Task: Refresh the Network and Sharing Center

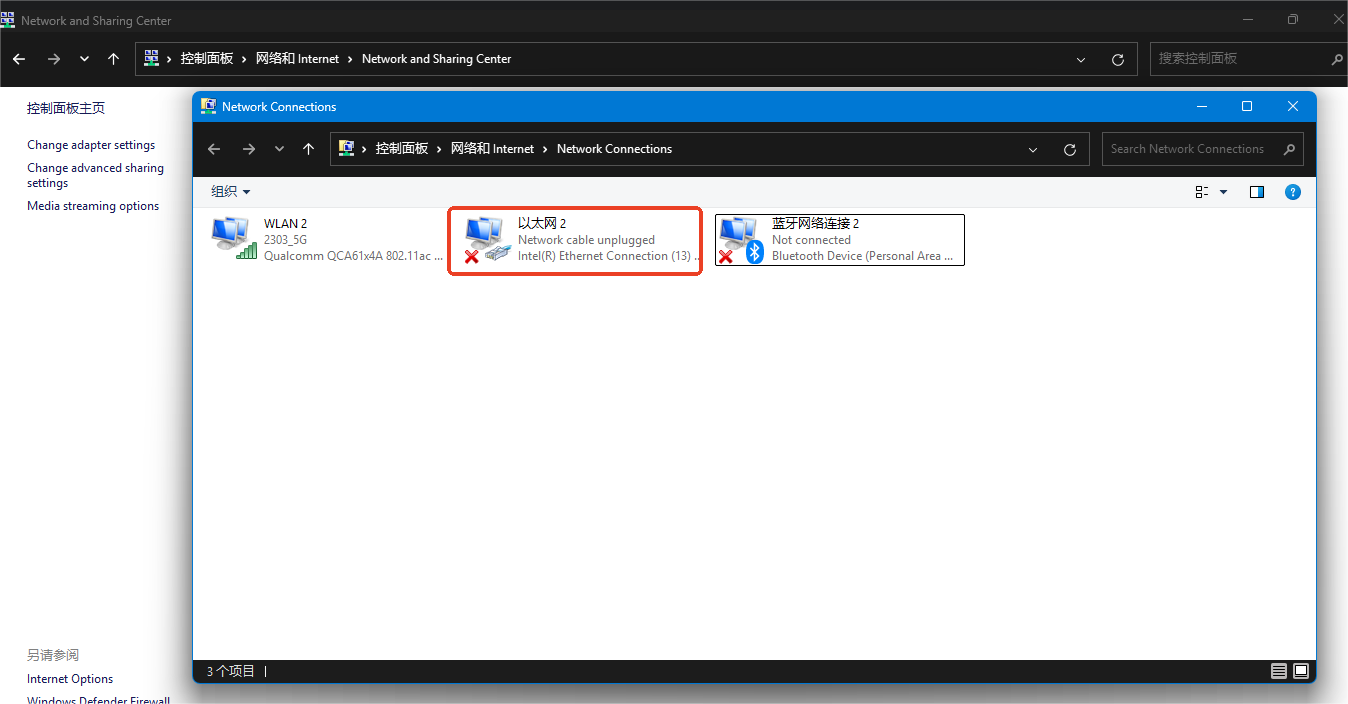Action: pyautogui.click(x=1118, y=59)
